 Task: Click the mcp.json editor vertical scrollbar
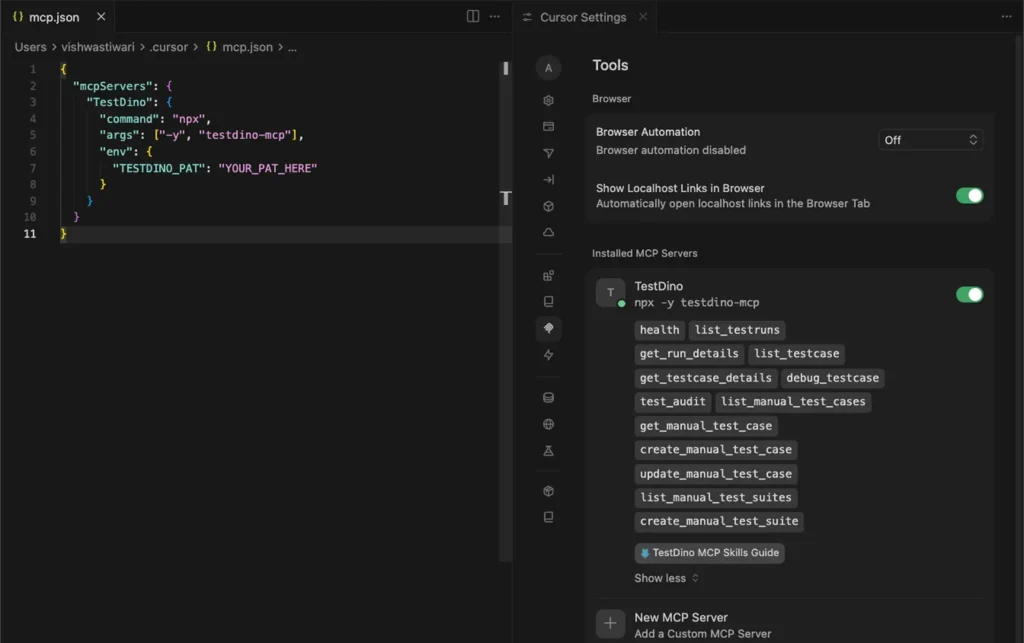pyautogui.click(x=505, y=310)
